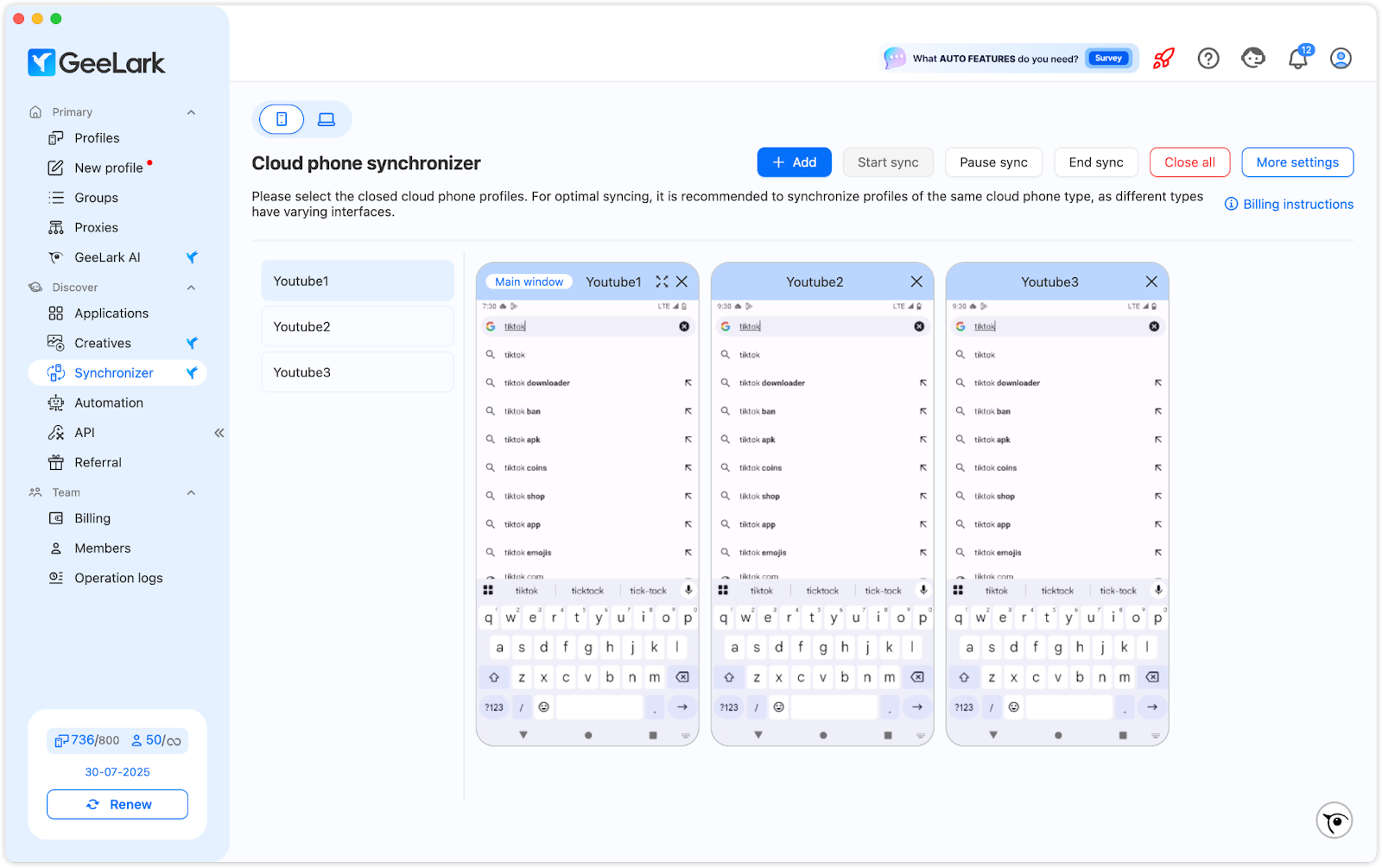Click the Start sync button
Viewport: 1382px width, 868px height.
click(888, 162)
